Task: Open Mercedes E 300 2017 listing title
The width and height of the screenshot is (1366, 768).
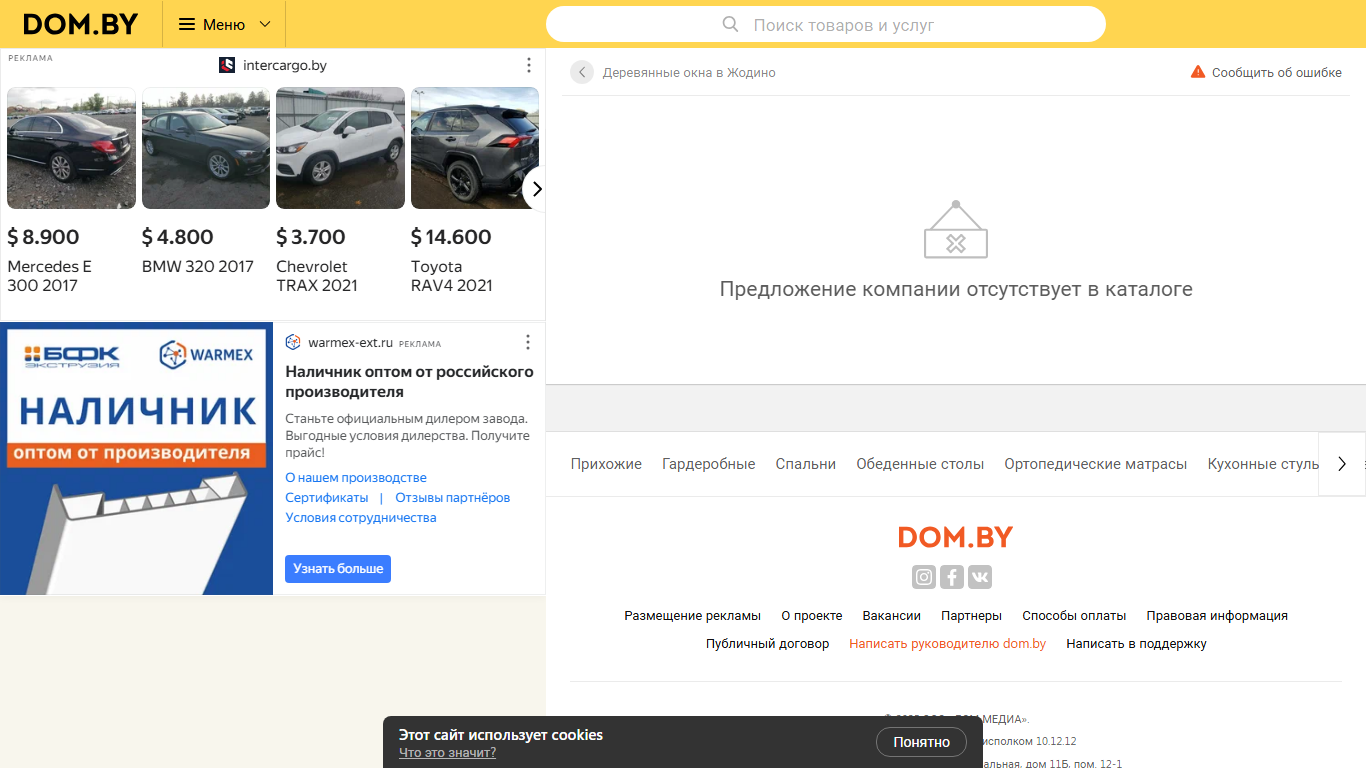Action: 49,276
